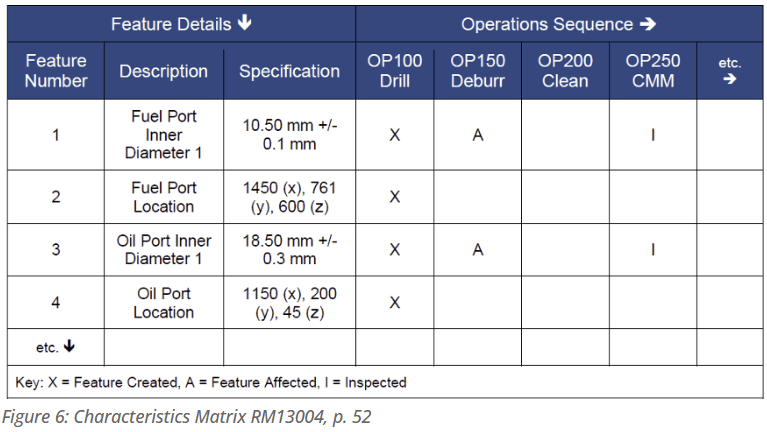Select the Fuel Port Inner Diameter 1 cell
The width and height of the screenshot is (767, 432).
tap(164, 135)
